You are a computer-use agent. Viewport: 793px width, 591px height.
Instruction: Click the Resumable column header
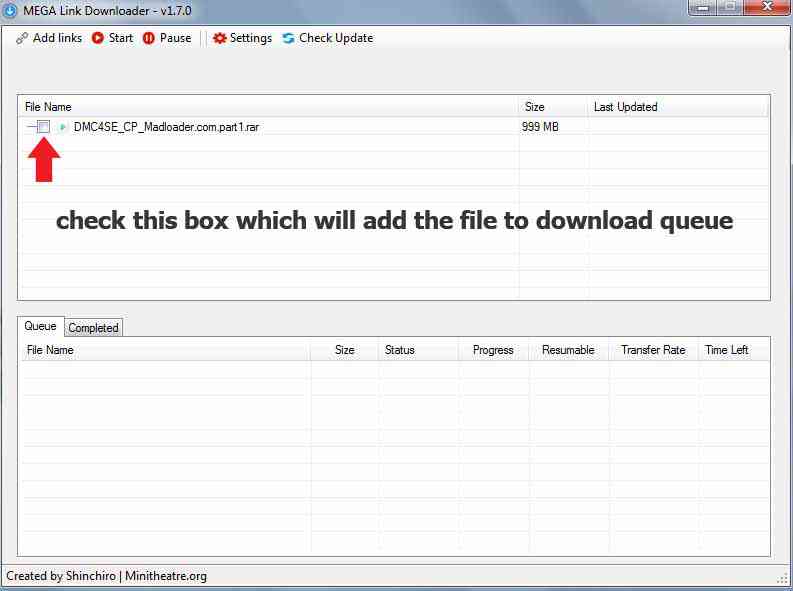tap(568, 350)
